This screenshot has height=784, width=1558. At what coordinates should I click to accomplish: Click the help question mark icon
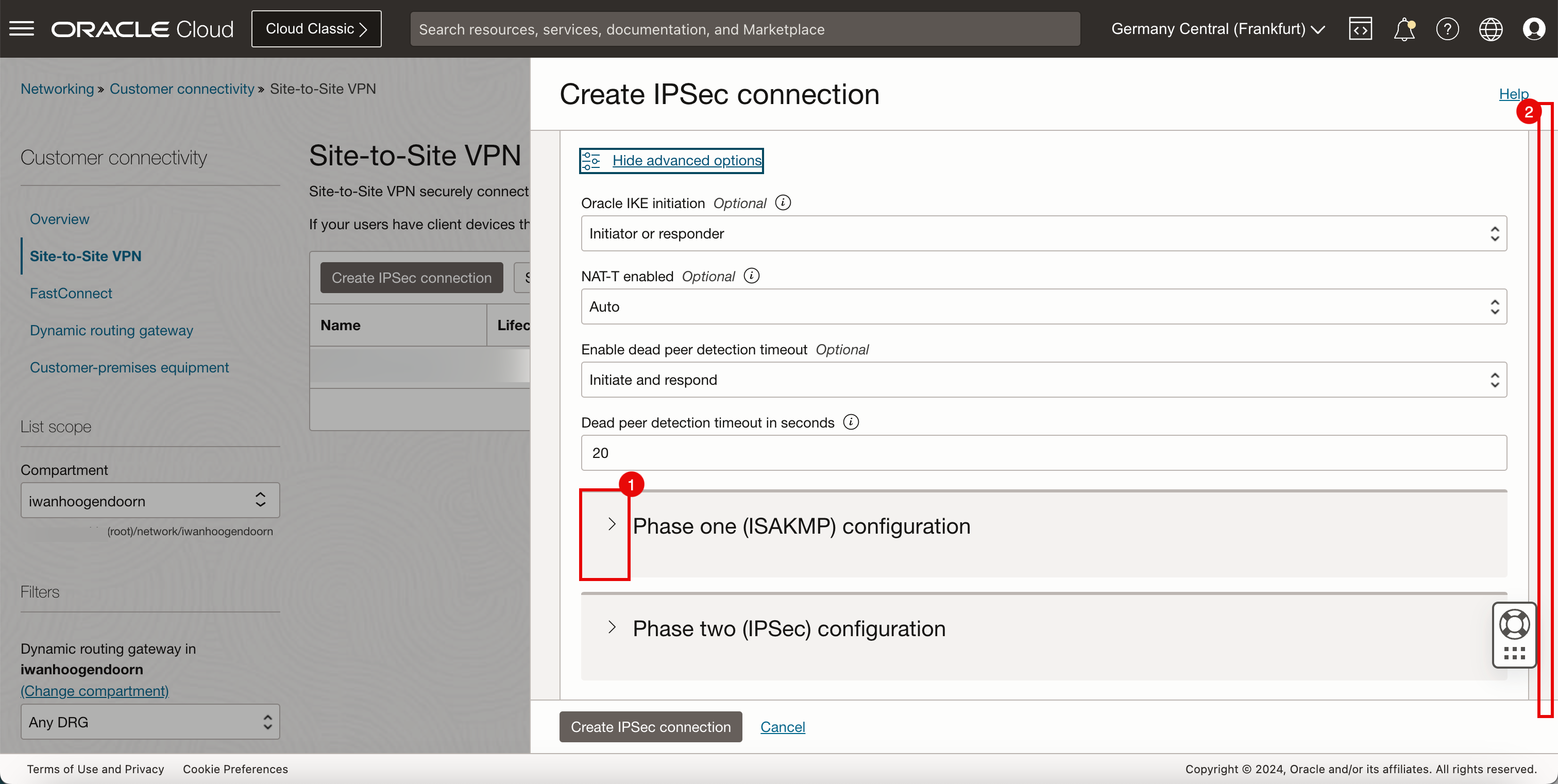point(1447,29)
